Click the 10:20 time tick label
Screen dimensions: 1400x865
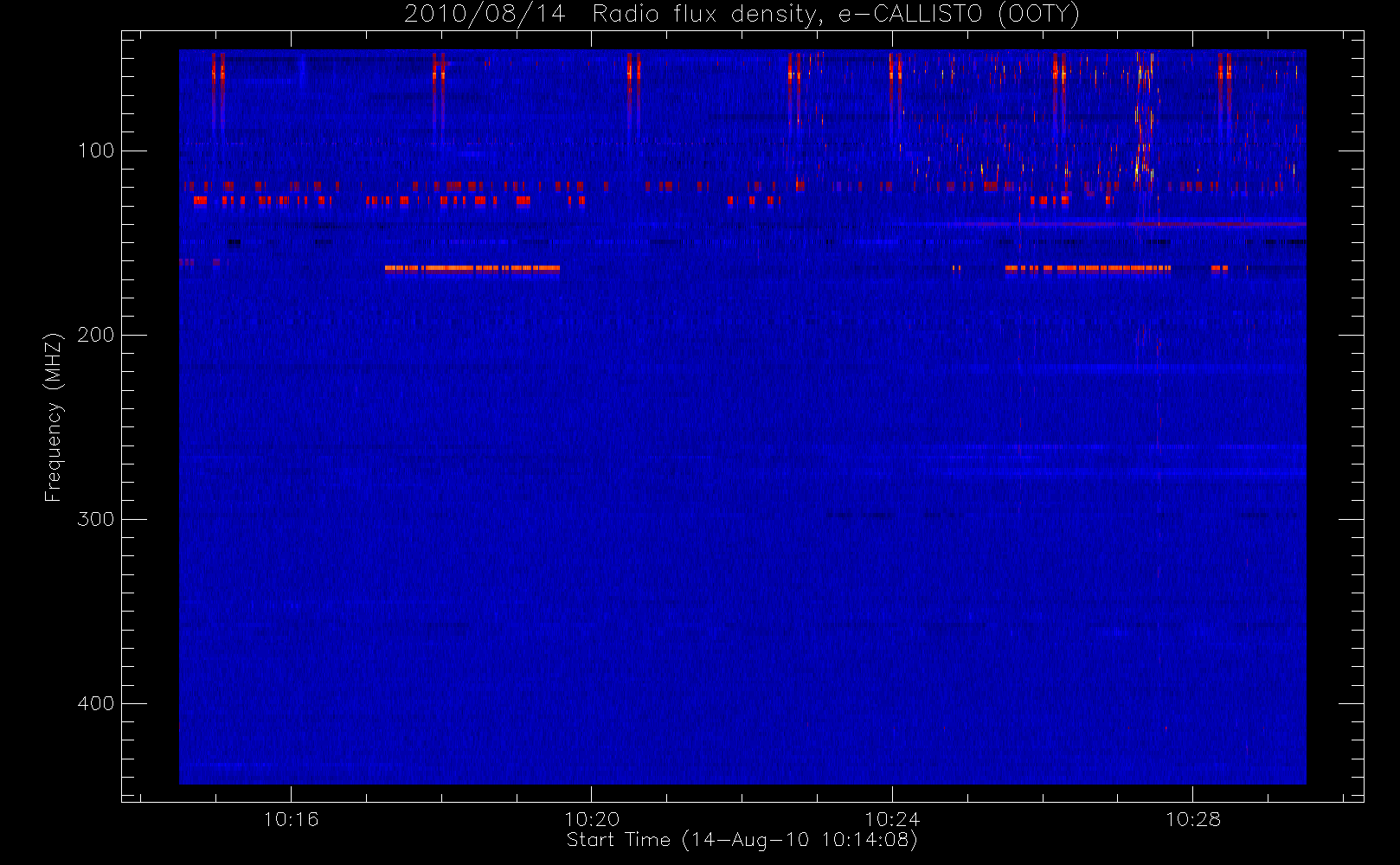click(x=592, y=819)
